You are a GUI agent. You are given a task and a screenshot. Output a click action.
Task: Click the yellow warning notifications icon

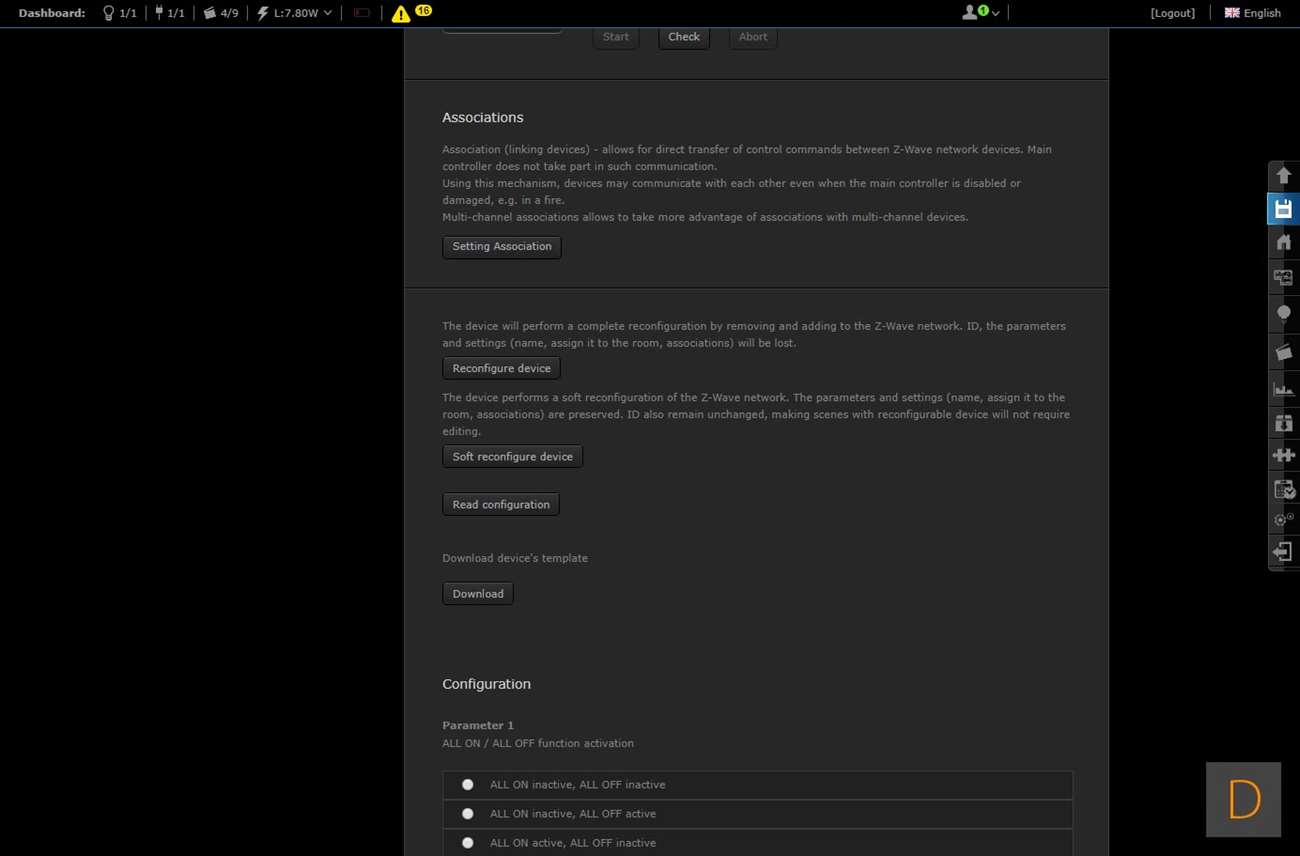[x=401, y=14]
